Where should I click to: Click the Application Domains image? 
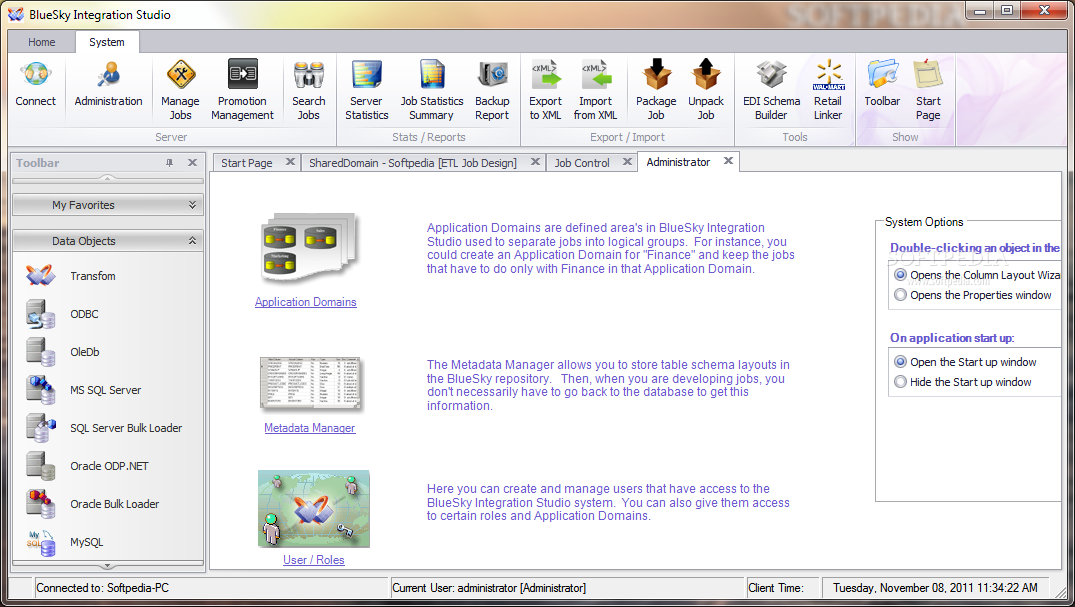[x=310, y=248]
